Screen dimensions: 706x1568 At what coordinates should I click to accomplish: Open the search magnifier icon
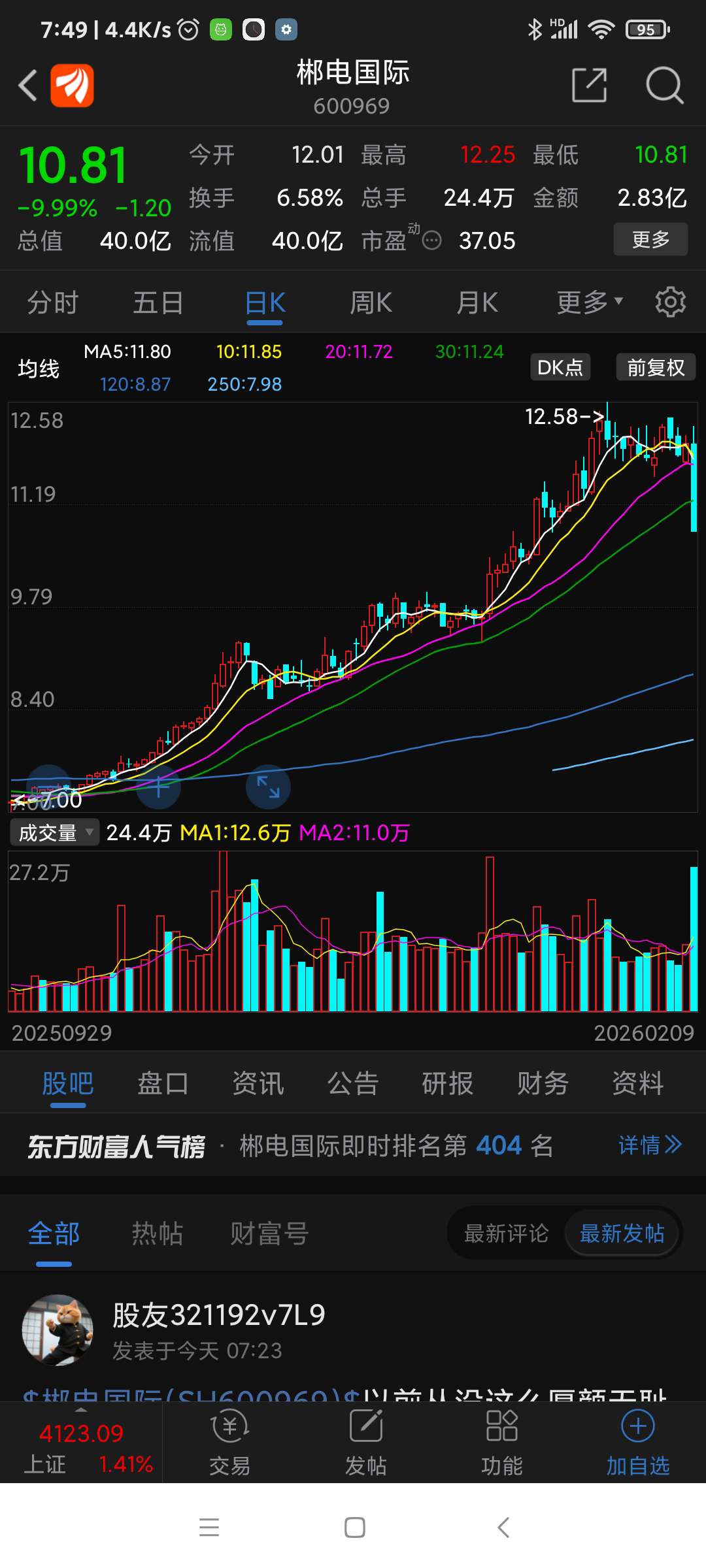point(664,86)
